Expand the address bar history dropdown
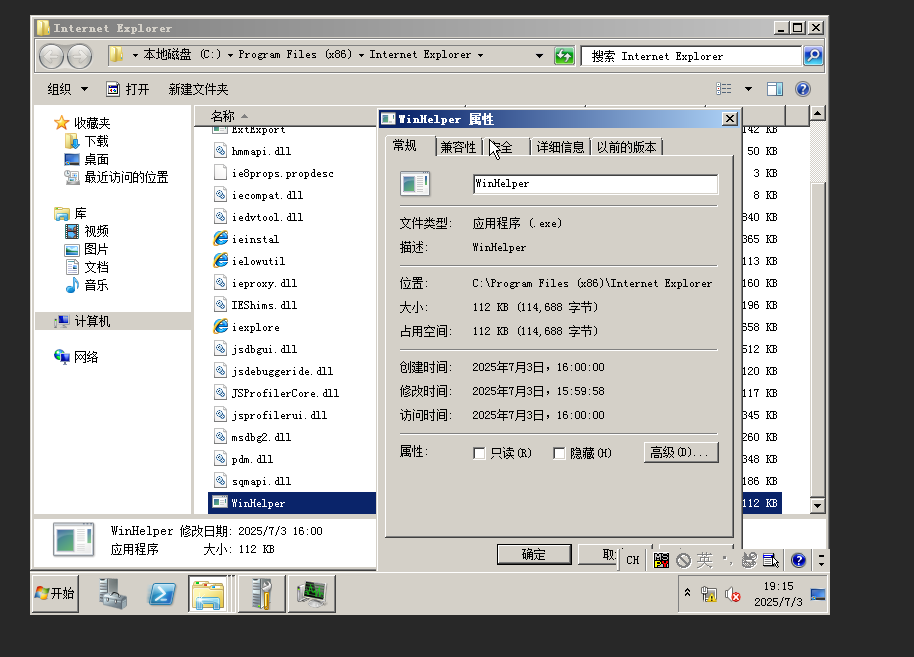 (x=539, y=55)
